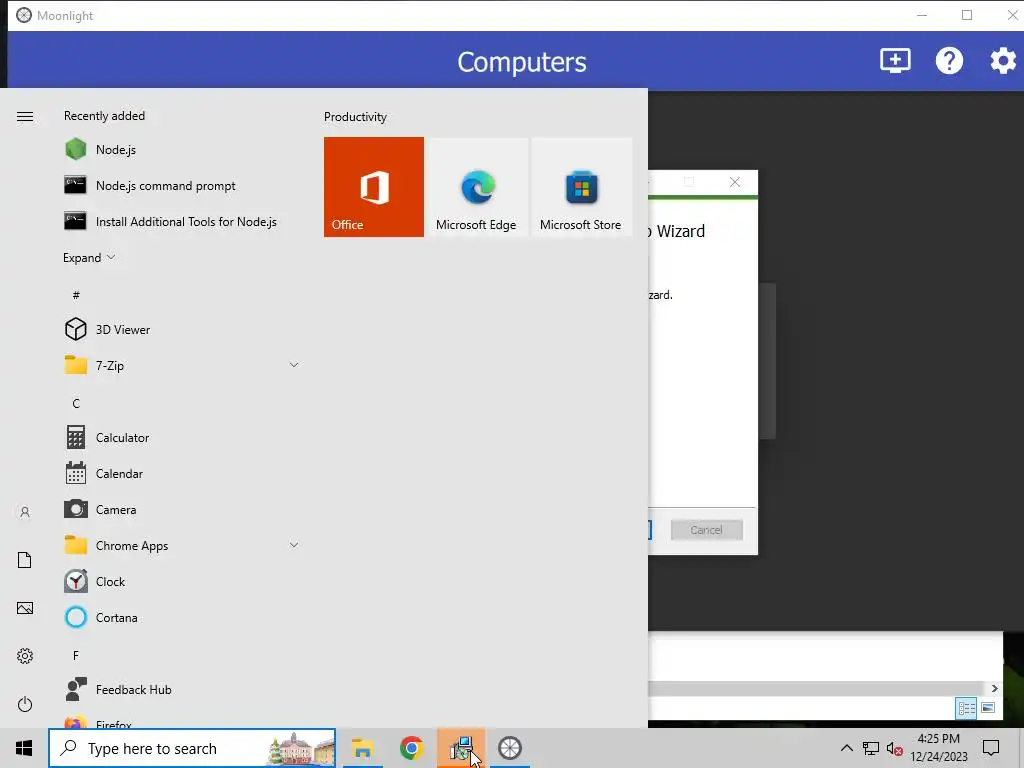Screen dimensions: 1024x768
Task: Open File Explorer from the taskbar
Action: [x=362, y=748]
